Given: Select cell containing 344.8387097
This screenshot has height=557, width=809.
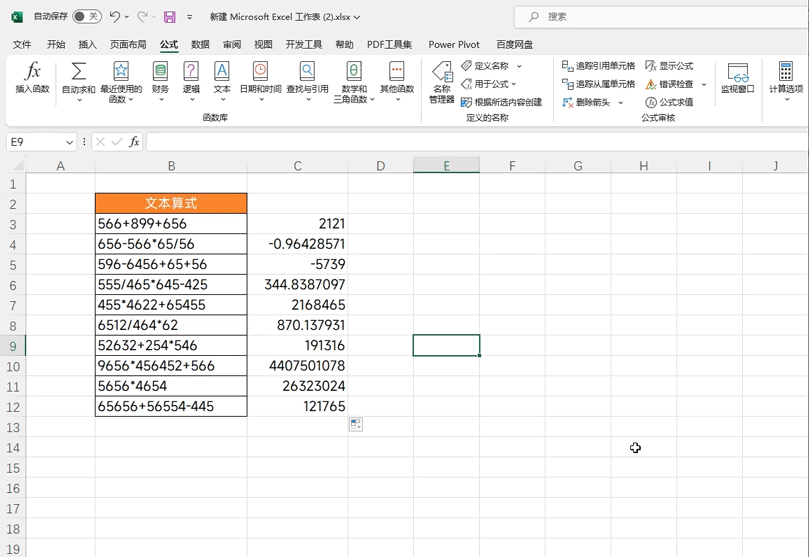Looking at the screenshot, I should [x=297, y=285].
